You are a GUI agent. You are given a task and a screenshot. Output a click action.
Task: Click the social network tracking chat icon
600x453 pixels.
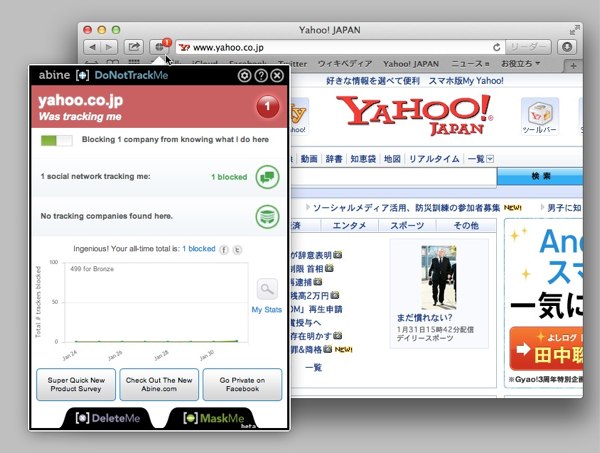267,177
